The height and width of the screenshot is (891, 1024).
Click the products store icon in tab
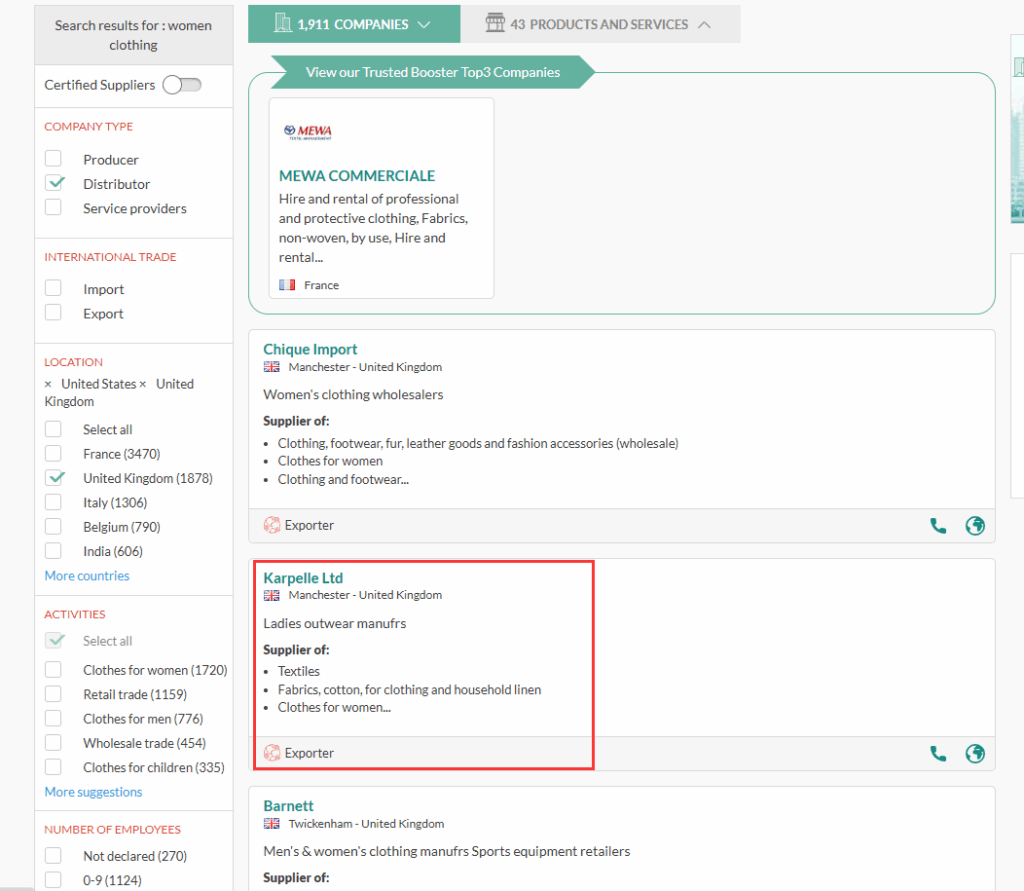(x=495, y=23)
